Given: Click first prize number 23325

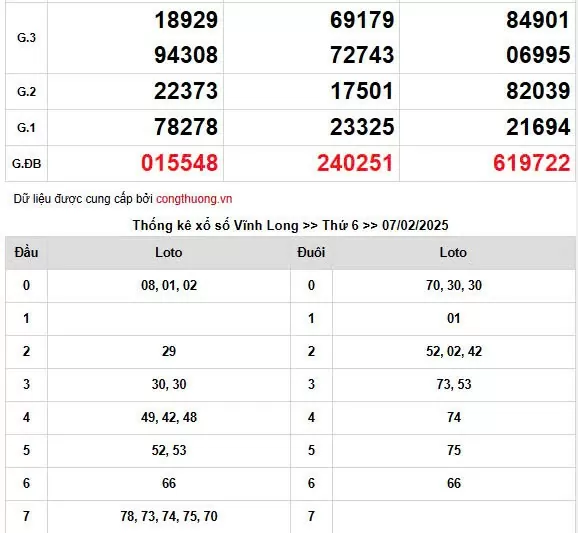Looking at the screenshot, I should [362, 127].
